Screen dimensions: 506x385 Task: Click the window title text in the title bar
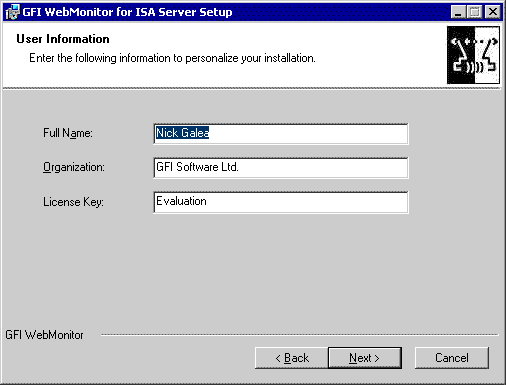coord(127,12)
